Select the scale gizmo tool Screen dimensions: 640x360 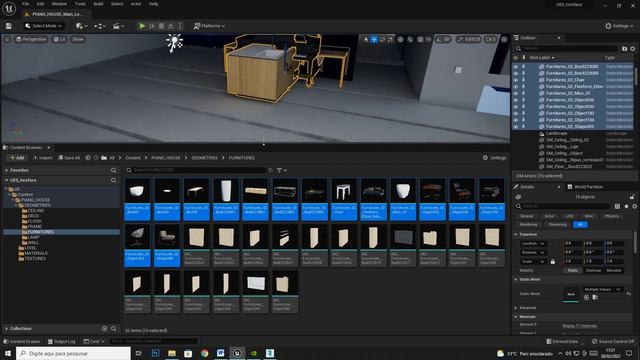[390, 39]
